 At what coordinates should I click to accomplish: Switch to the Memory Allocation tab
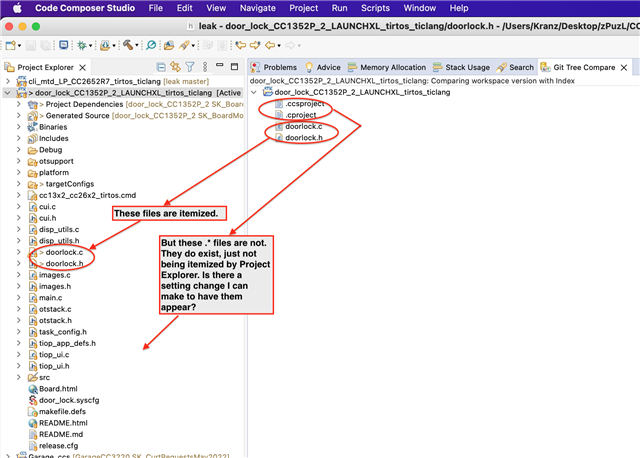click(x=387, y=67)
